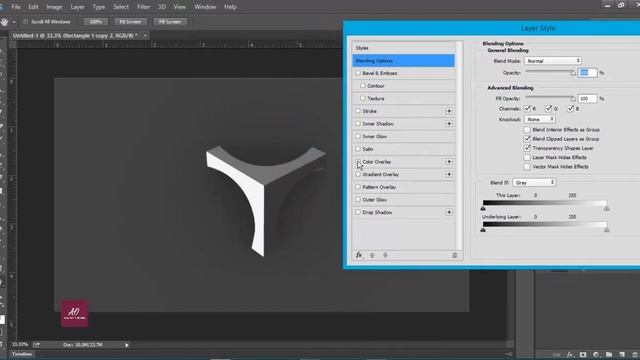Add another Stroke with its plus icon
Viewport: 640px width, 360px height.
(449, 111)
